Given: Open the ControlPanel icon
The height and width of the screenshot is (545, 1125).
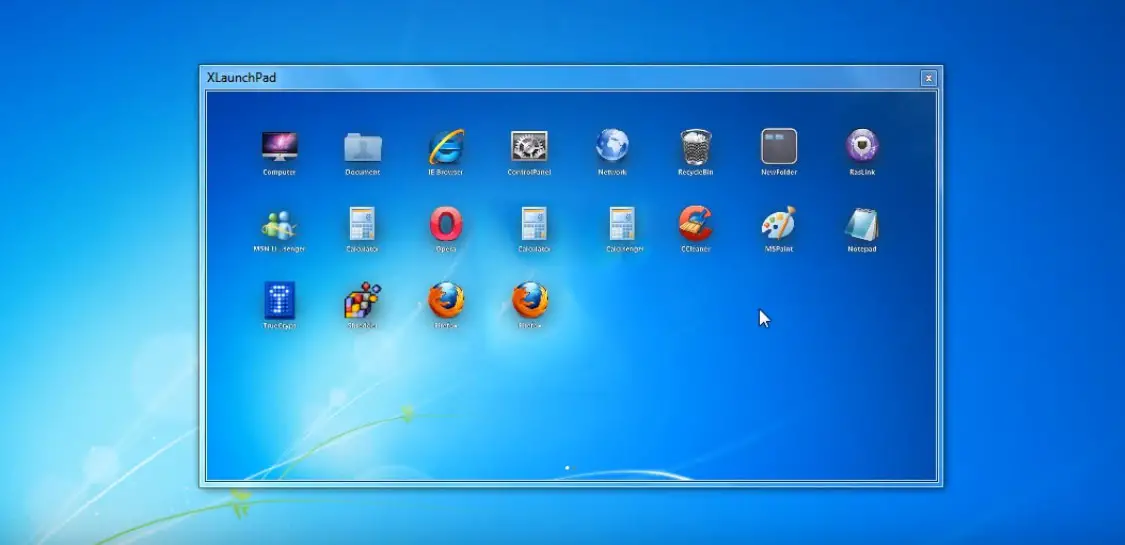Looking at the screenshot, I should coord(529,146).
